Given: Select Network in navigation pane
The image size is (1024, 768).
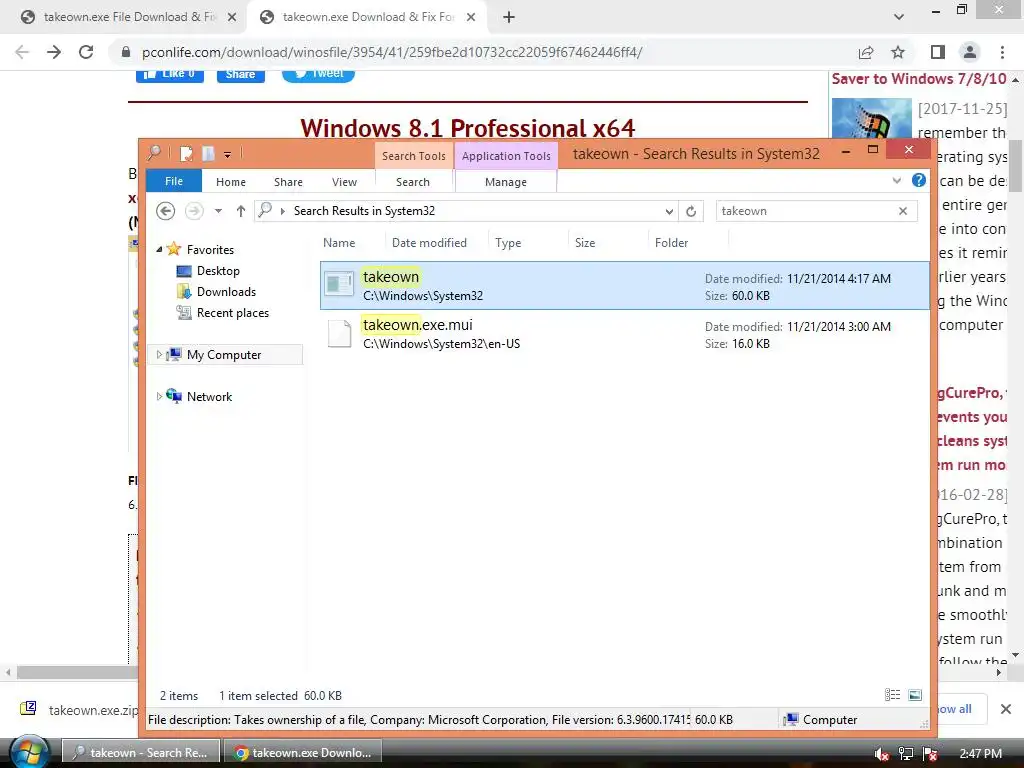Looking at the screenshot, I should pyautogui.click(x=209, y=396).
